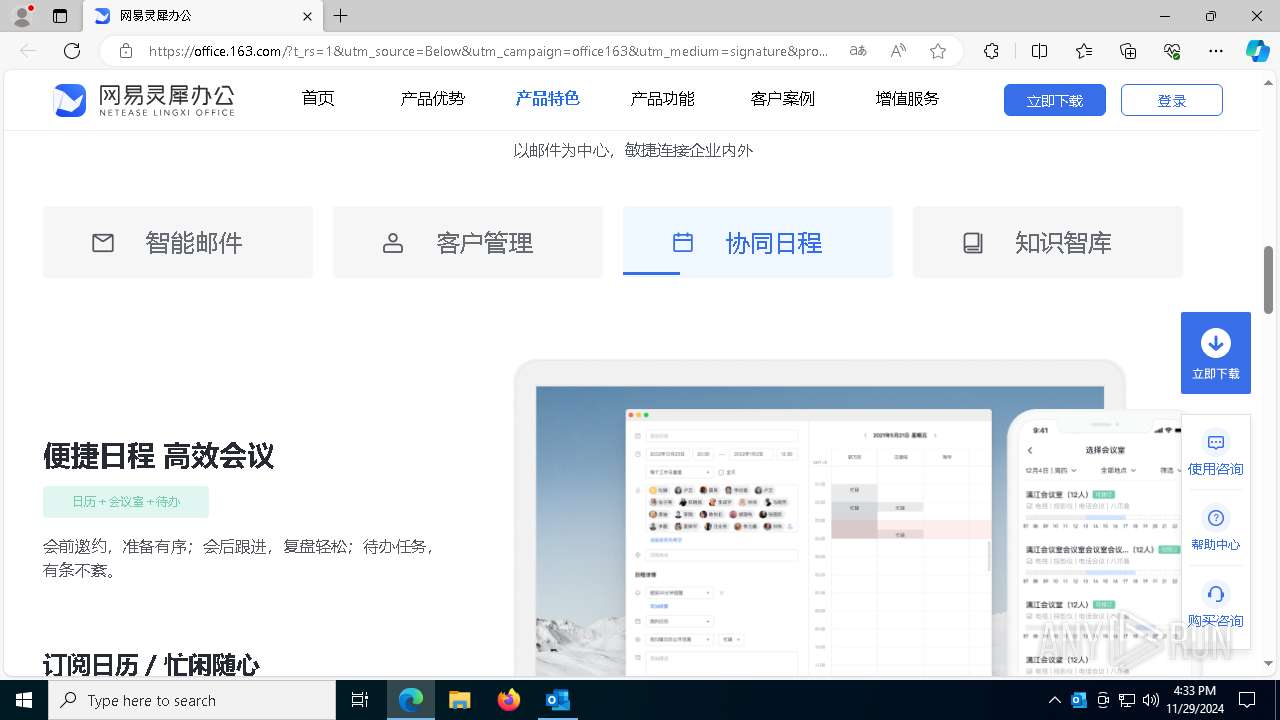Open the Windows Start menu

click(24, 700)
